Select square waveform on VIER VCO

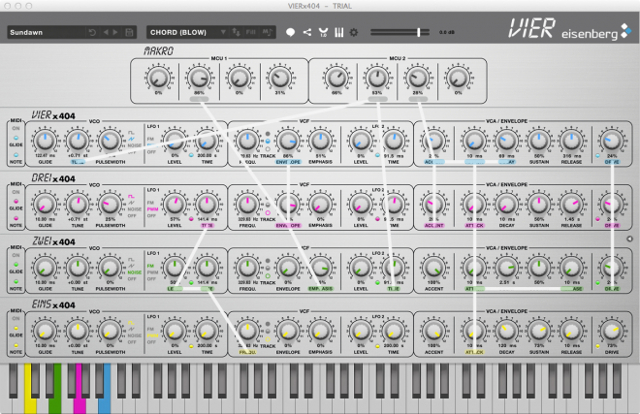tap(131, 133)
